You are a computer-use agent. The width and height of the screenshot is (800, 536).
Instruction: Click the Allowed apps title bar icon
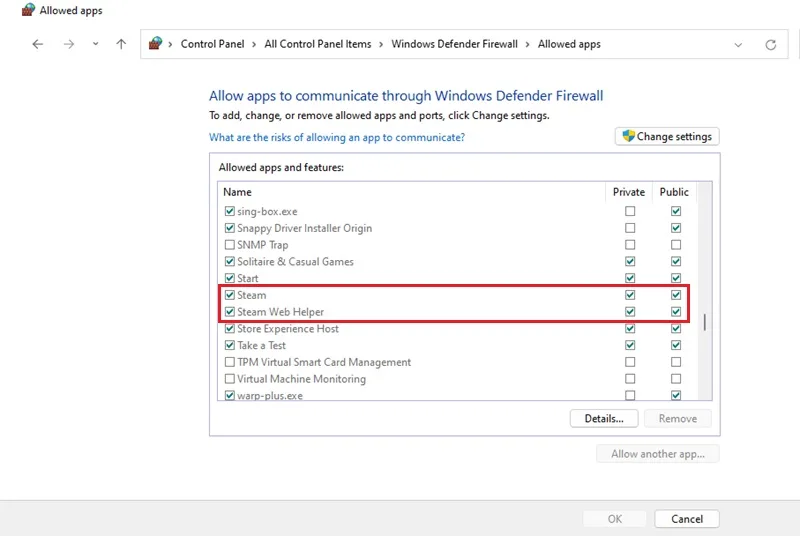point(29,10)
